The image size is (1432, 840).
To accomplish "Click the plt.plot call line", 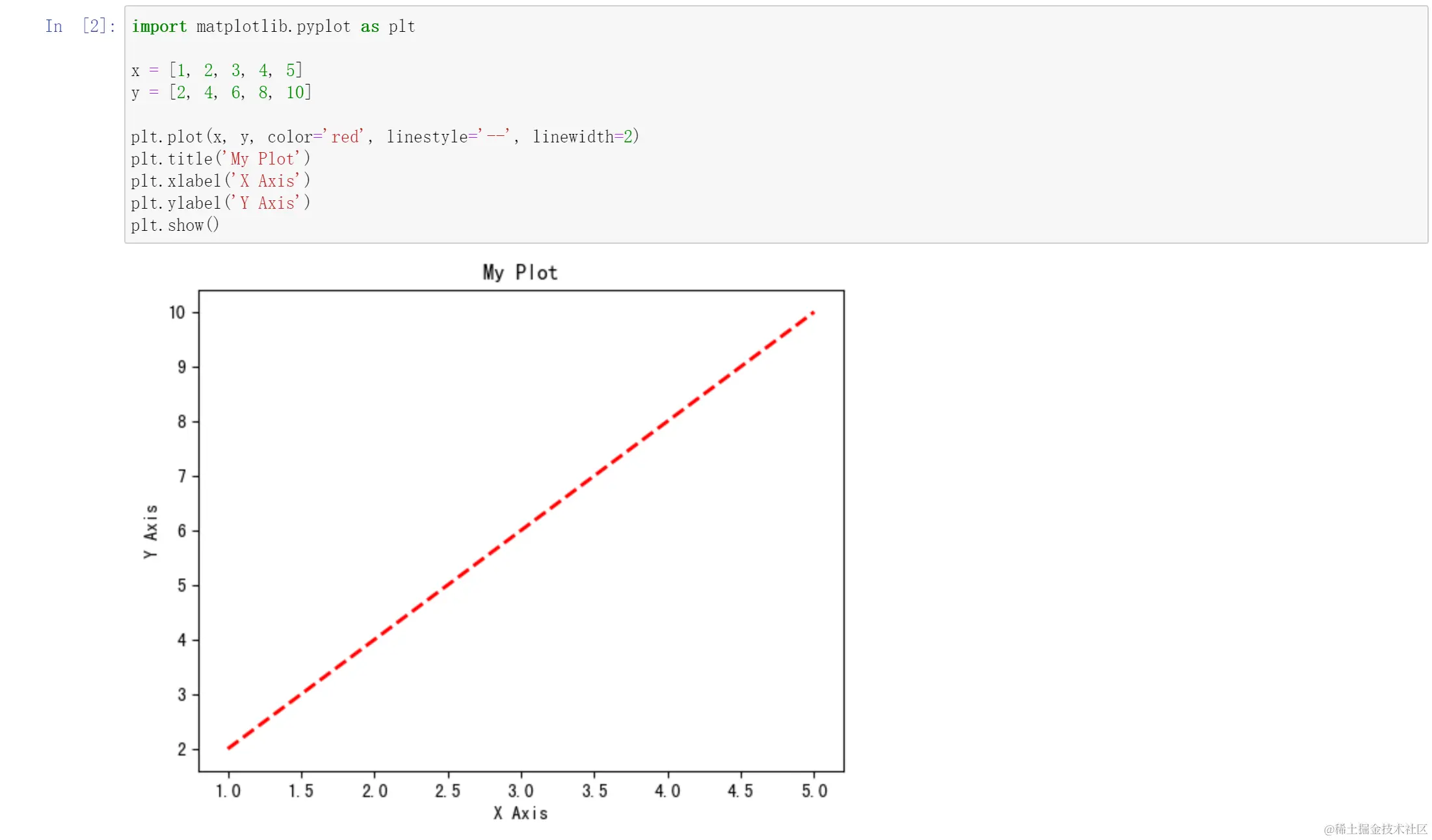I will [385, 137].
